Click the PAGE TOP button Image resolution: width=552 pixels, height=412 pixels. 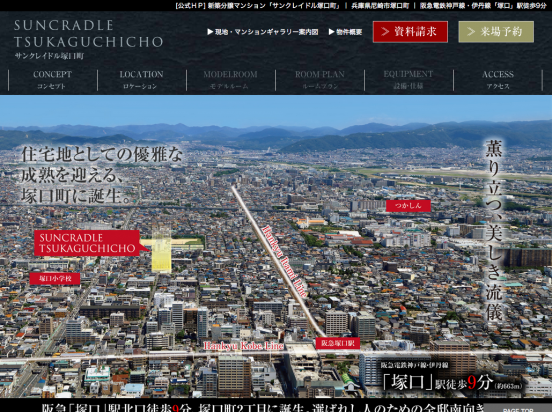pos(518,408)
